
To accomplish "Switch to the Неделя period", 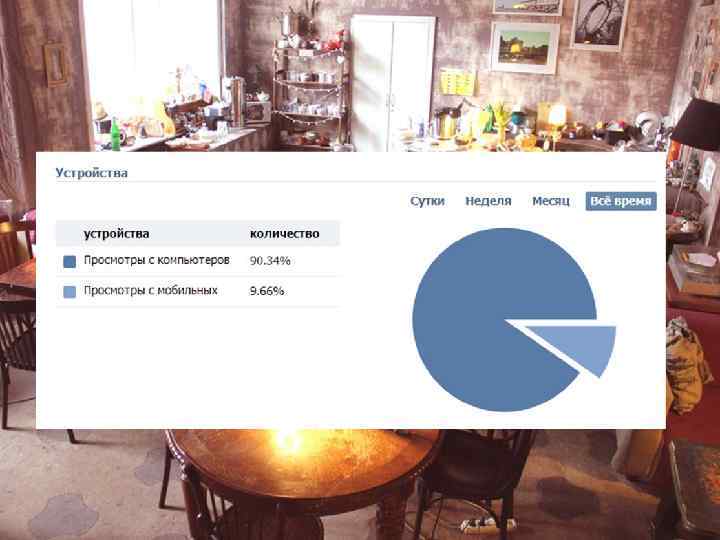I will (x=488, y=201).
